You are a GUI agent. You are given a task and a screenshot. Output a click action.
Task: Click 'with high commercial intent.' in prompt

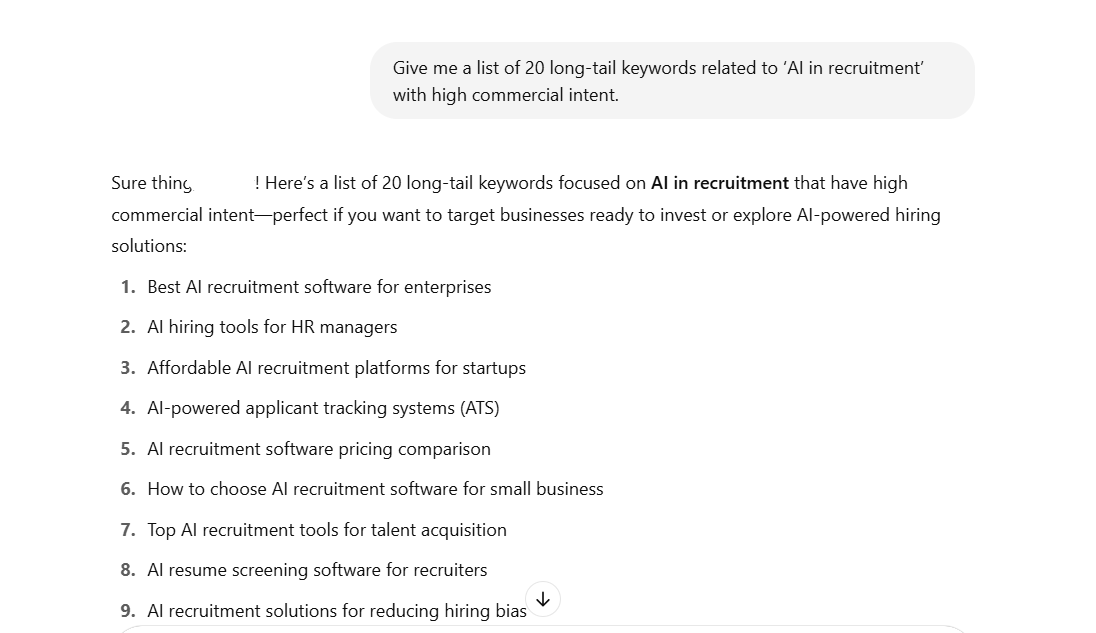click(505, 95)
